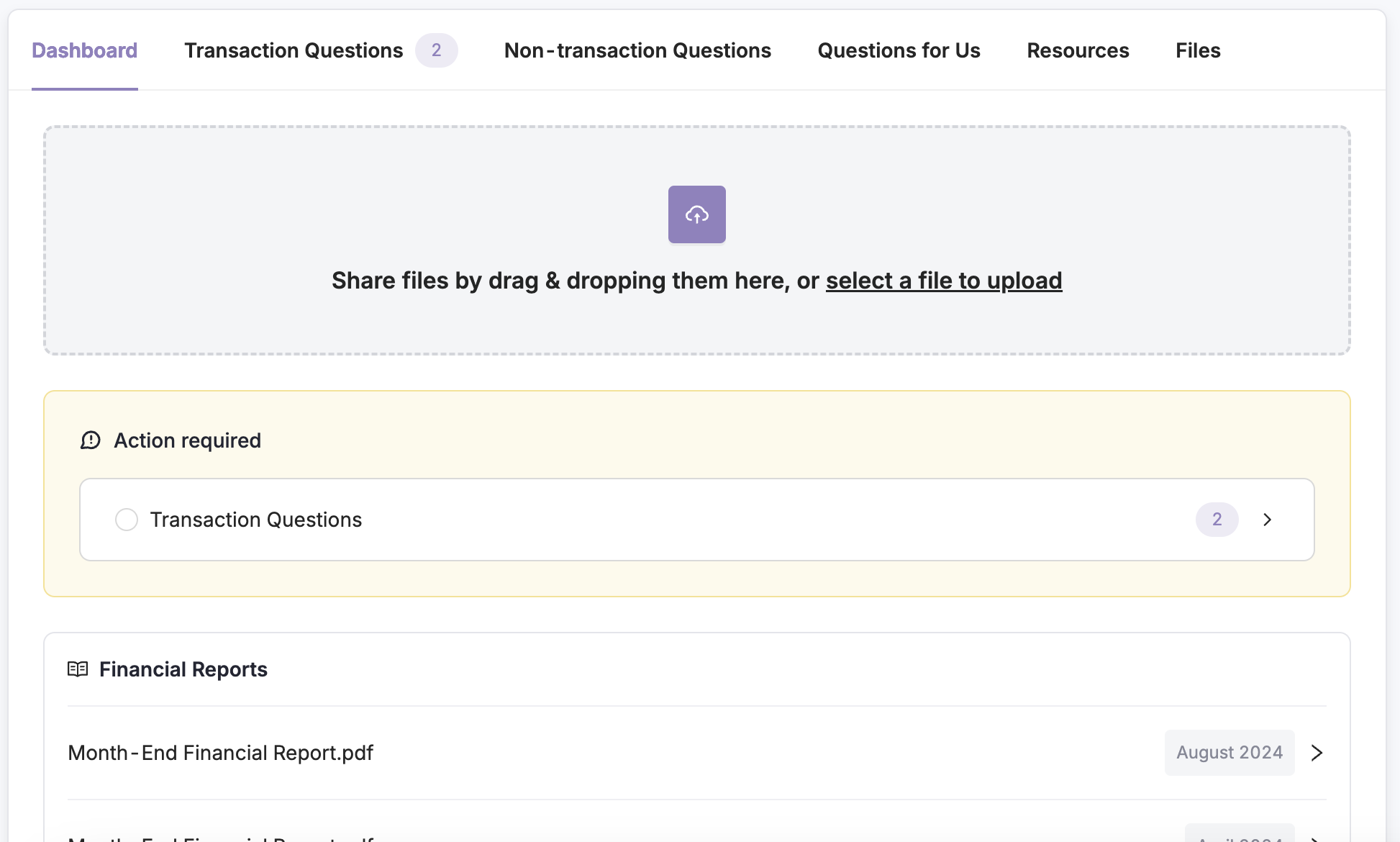Click the tab badge showing 2
1400x842 pixels.
(436, 50)
